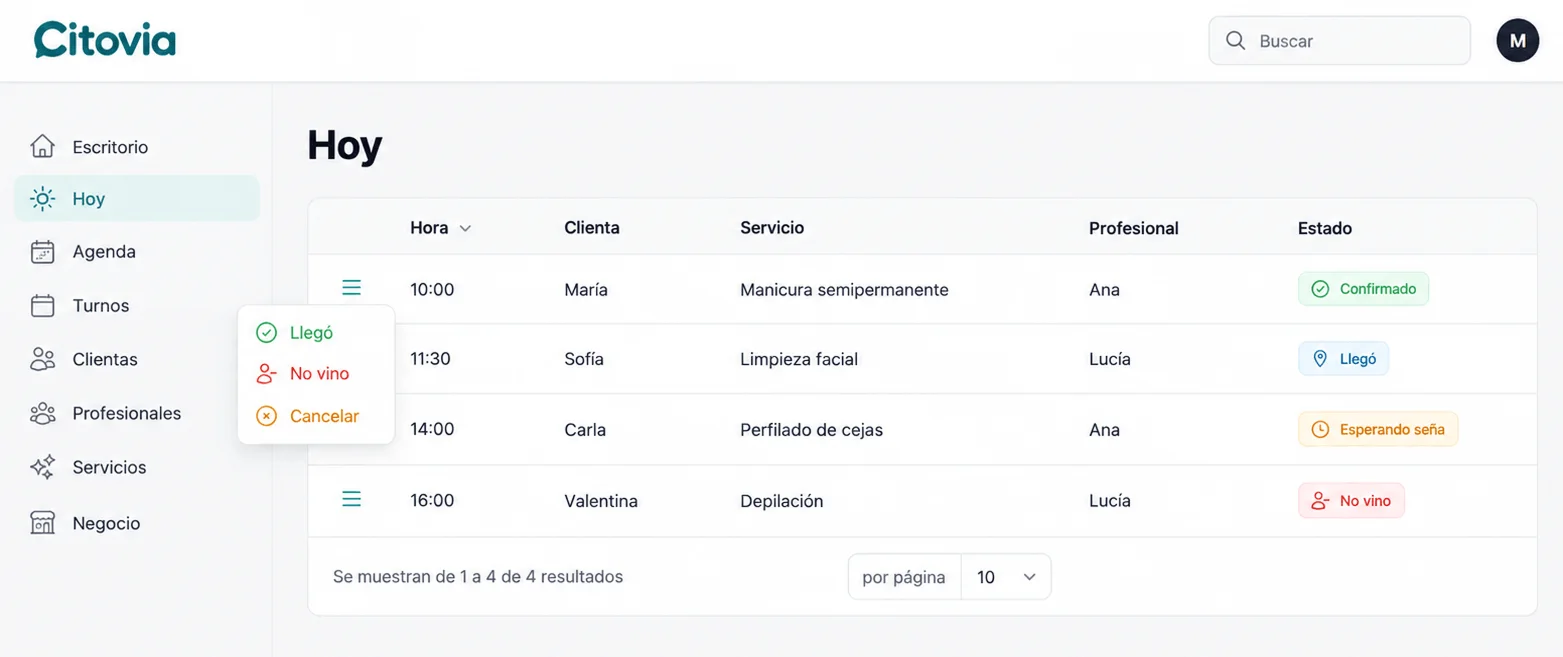Click the Citovia logo

pyautogui.click(x=105, y=40)
